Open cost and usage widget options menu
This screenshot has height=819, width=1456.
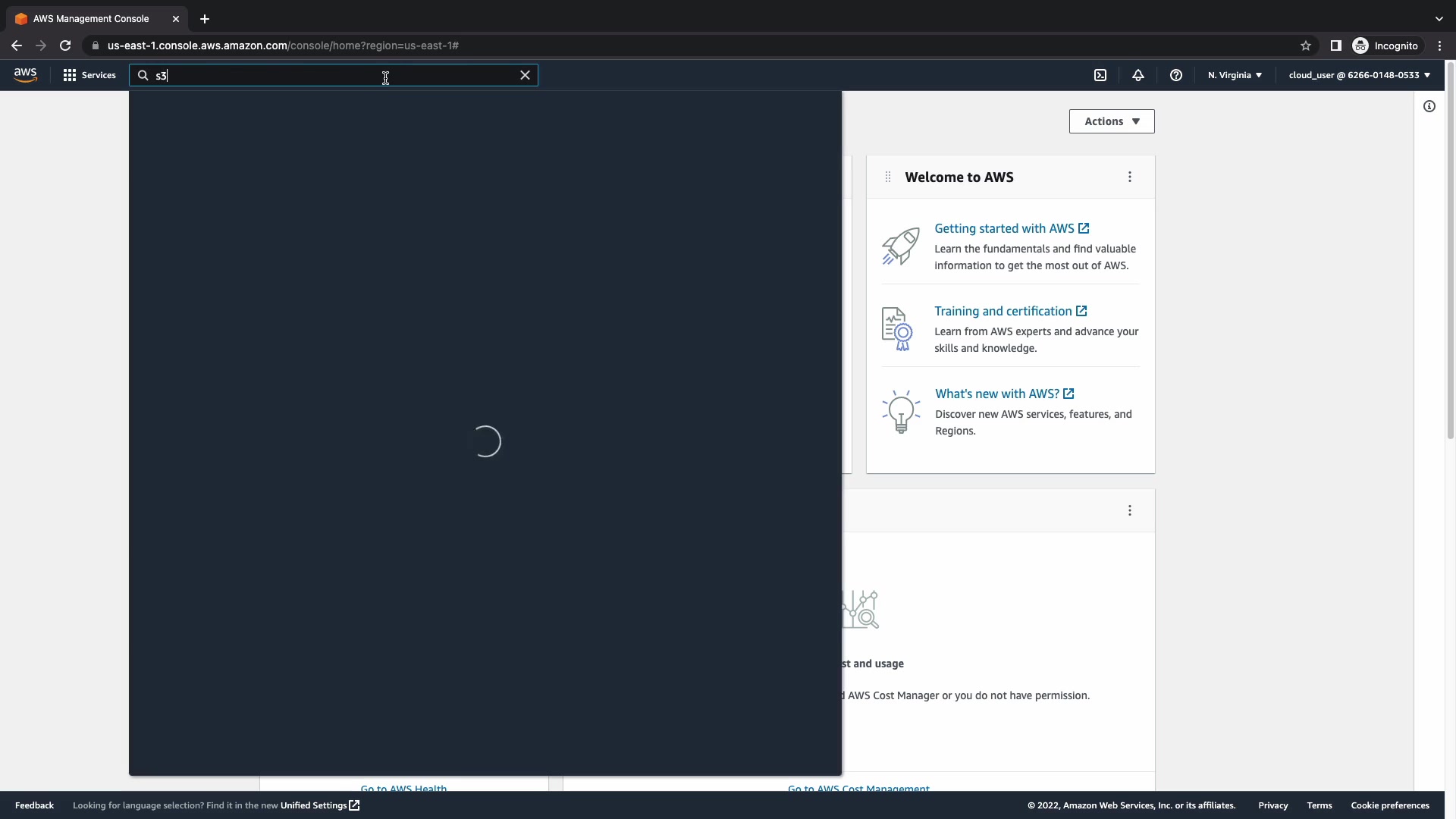[1130, 510]
